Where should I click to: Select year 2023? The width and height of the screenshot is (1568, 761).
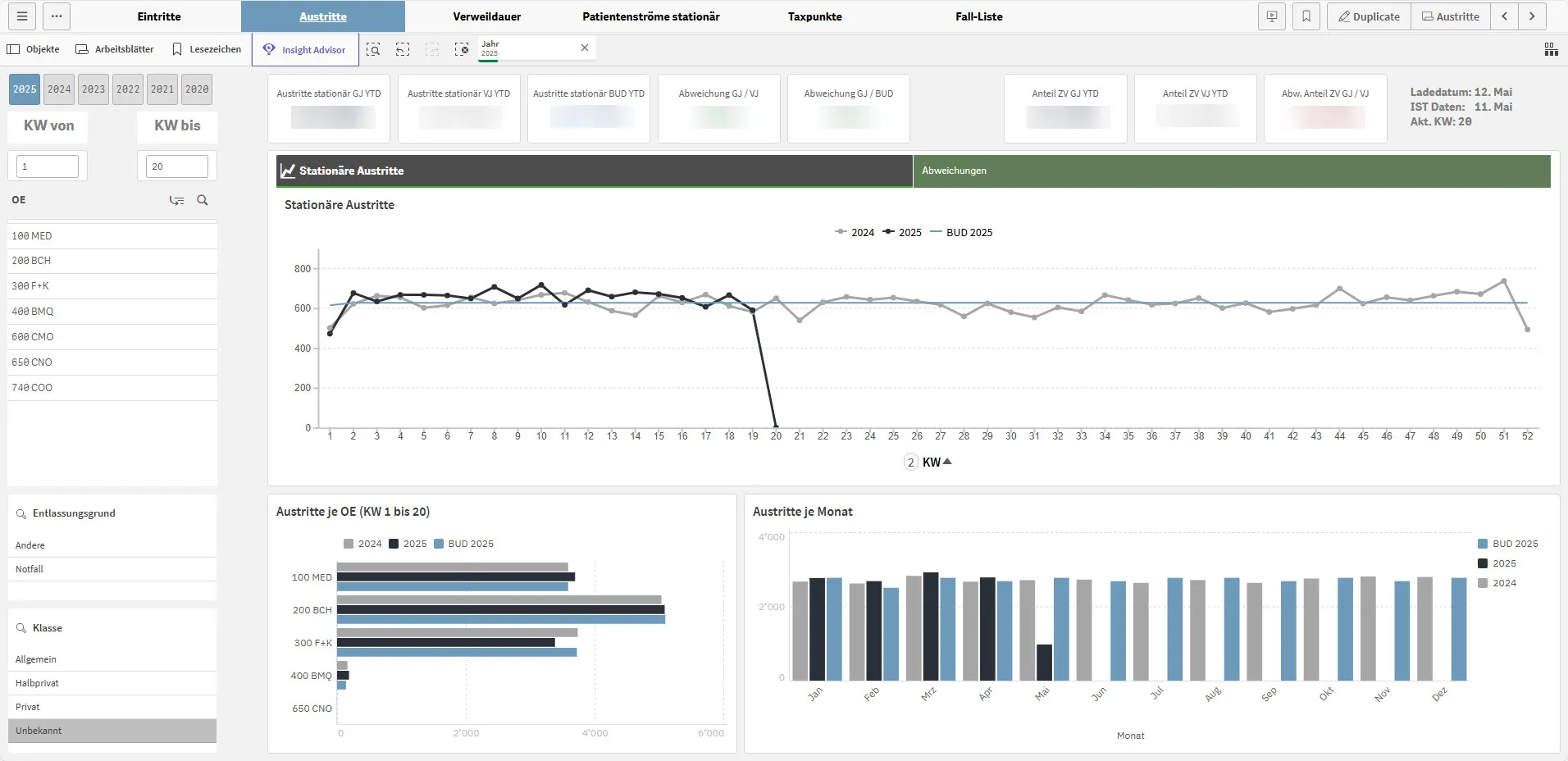pyautogui.click(x=93, y=89)
